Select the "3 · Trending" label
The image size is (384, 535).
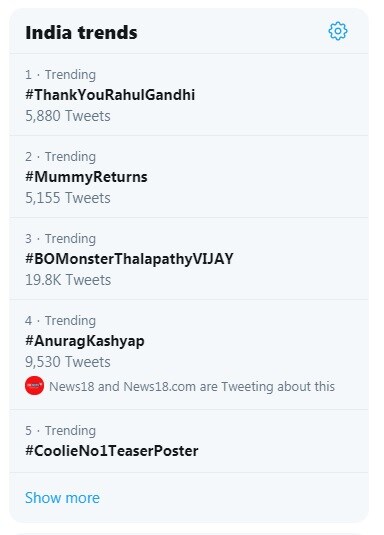point(60,238)
